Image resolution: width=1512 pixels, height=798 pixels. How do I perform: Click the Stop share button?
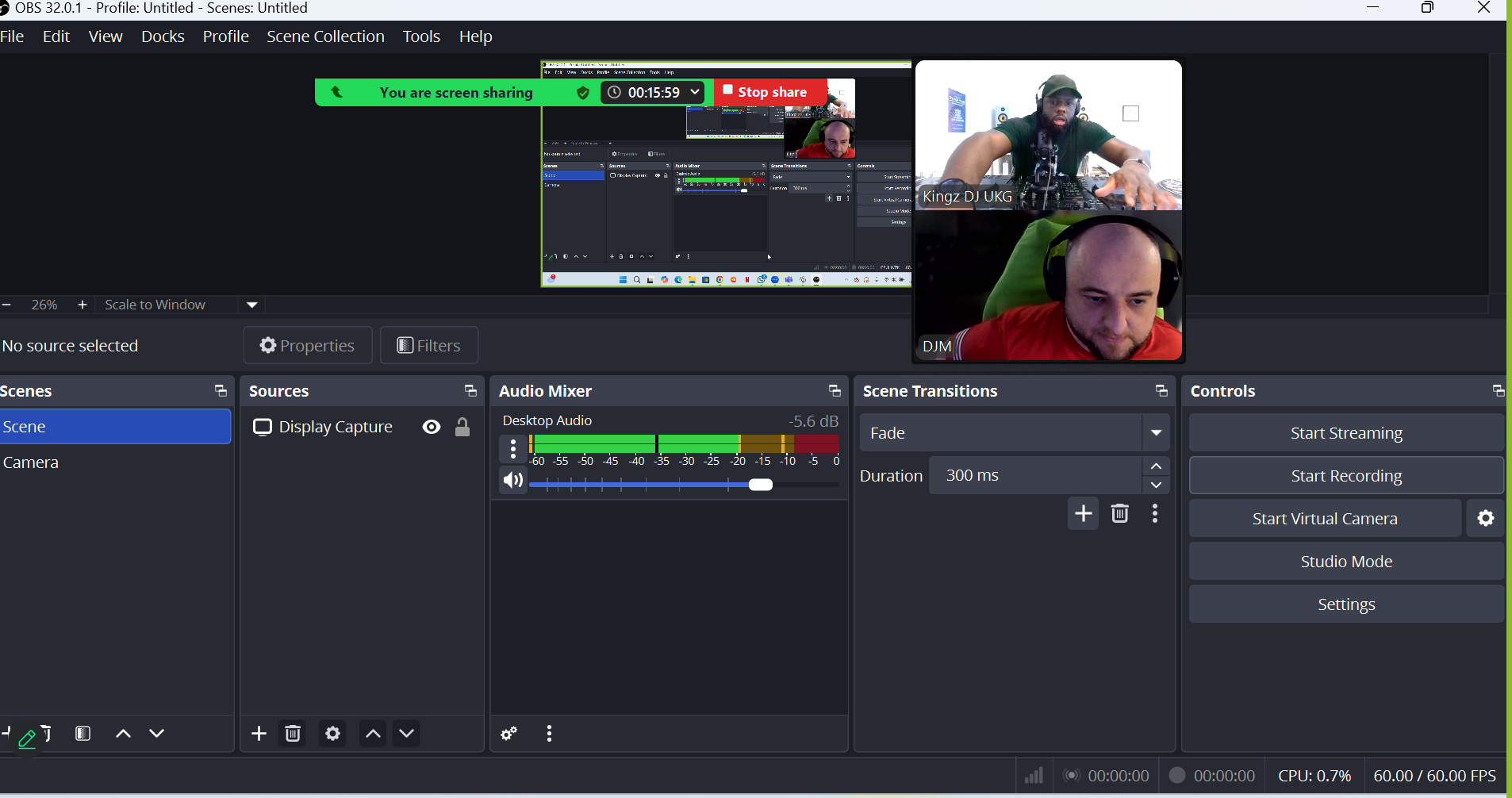coord(766,92)
